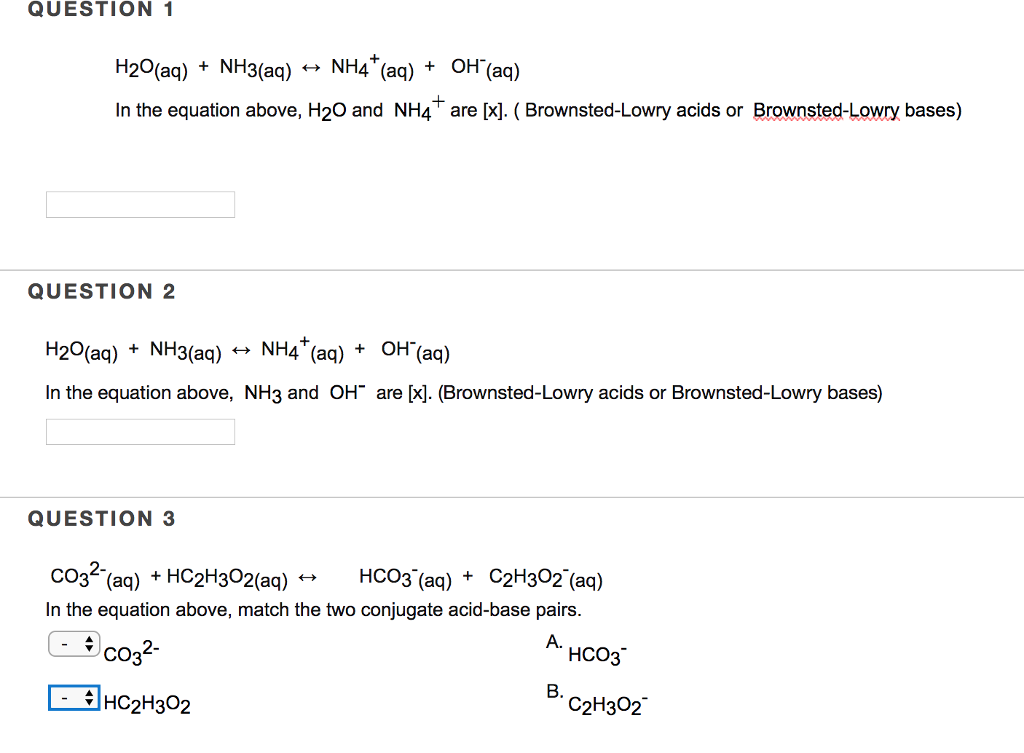Click the stepper arrows on the CO3²⁻ selector

point(88,643)
